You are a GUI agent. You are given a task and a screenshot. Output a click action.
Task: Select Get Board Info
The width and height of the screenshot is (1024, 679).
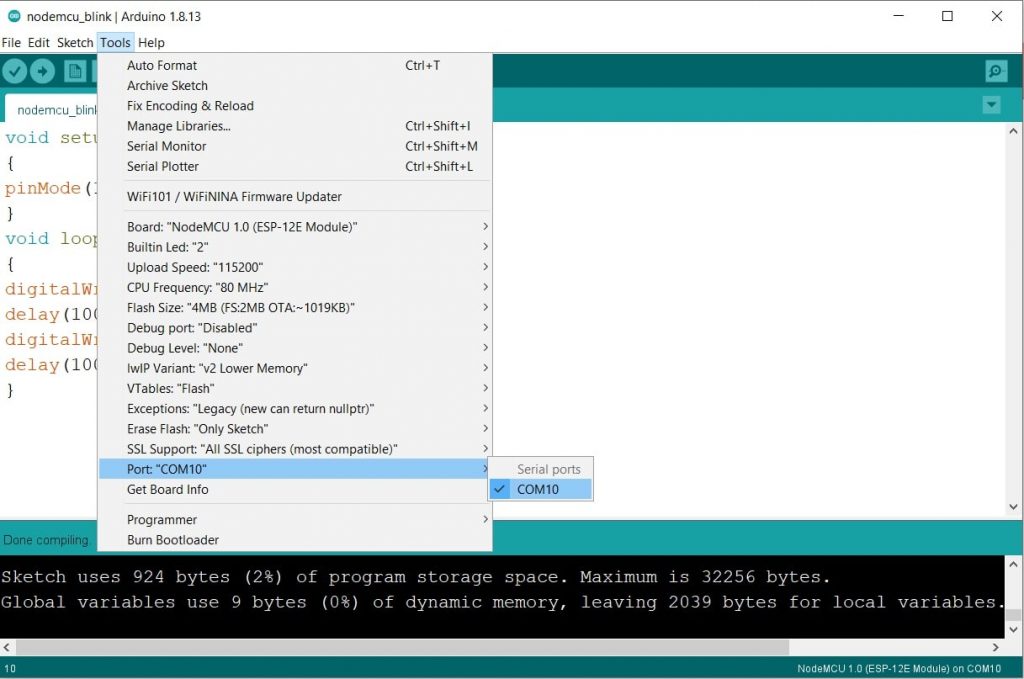point(295,489)
